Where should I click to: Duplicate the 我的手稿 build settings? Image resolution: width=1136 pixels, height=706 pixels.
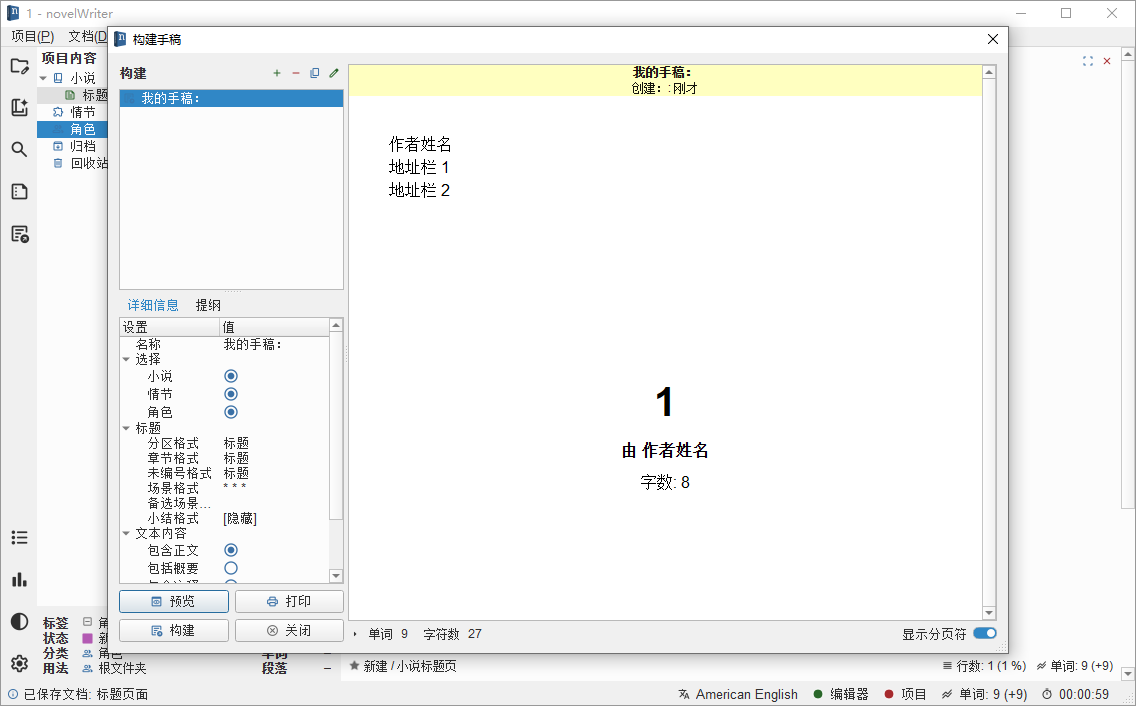(x=315, y=73)
